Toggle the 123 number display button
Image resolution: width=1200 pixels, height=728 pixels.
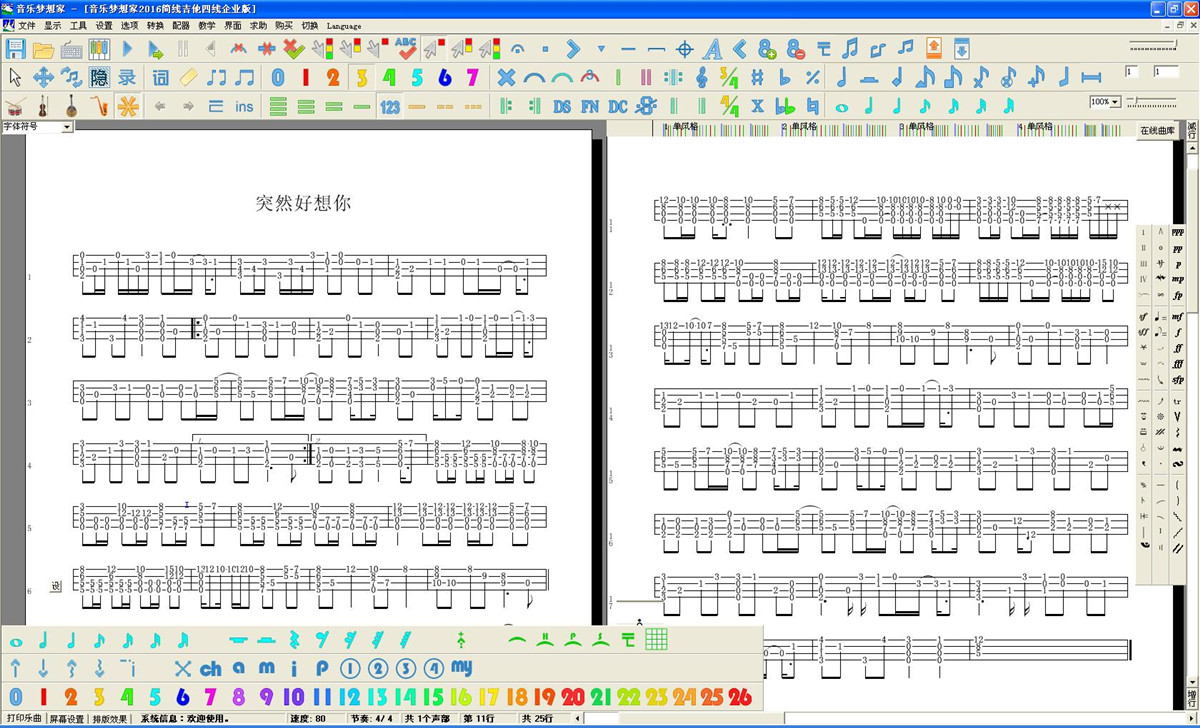pyautogui.click(x=390, y=106)
